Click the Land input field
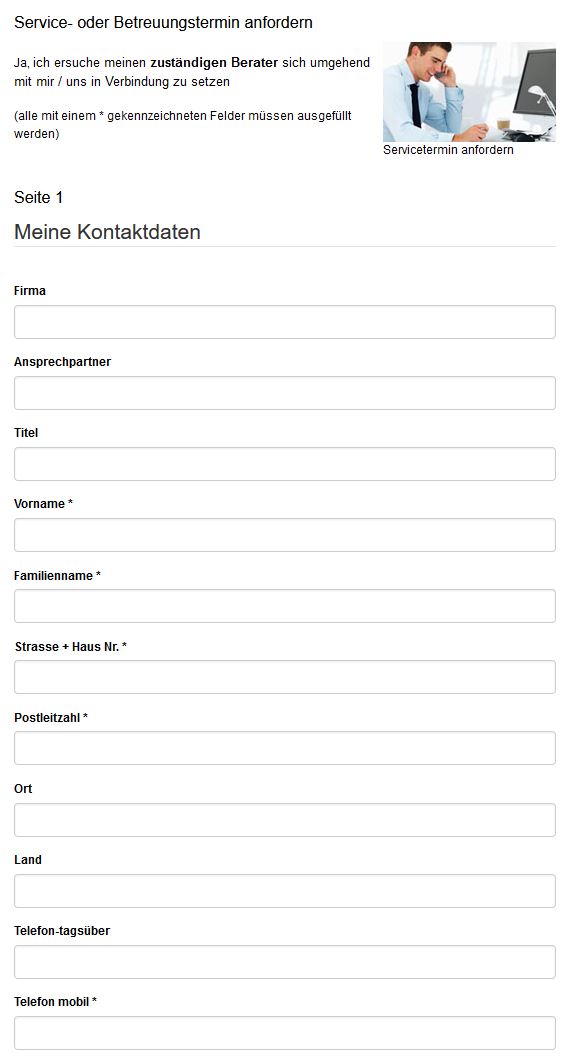Viewport: 569px width, 1059px height. (284, 891)
